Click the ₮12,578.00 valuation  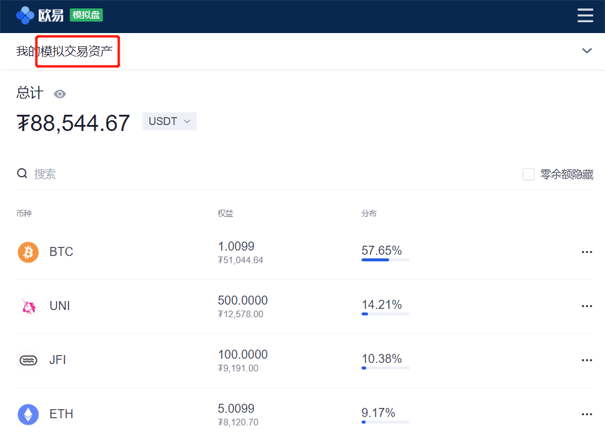(240, 314)
